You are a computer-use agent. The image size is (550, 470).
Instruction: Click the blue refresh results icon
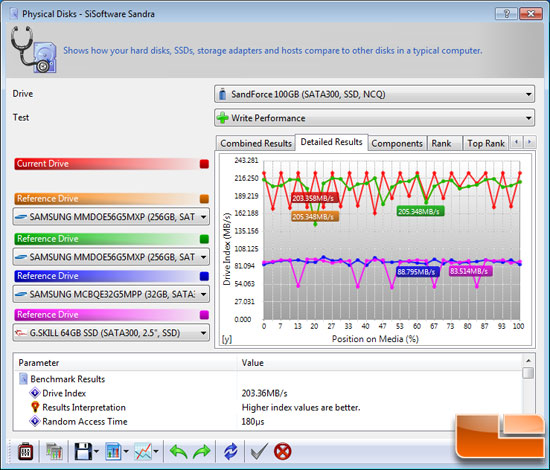[230, 451]
